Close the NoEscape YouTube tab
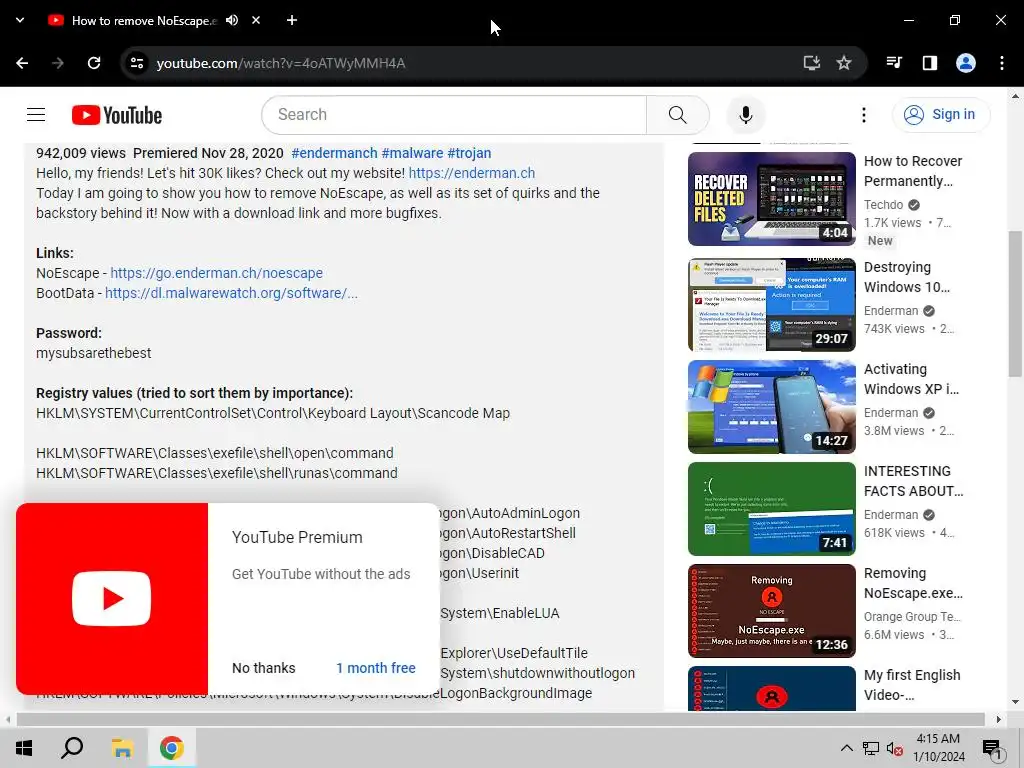Screen dimensions: 1024x768 (256, 20)
